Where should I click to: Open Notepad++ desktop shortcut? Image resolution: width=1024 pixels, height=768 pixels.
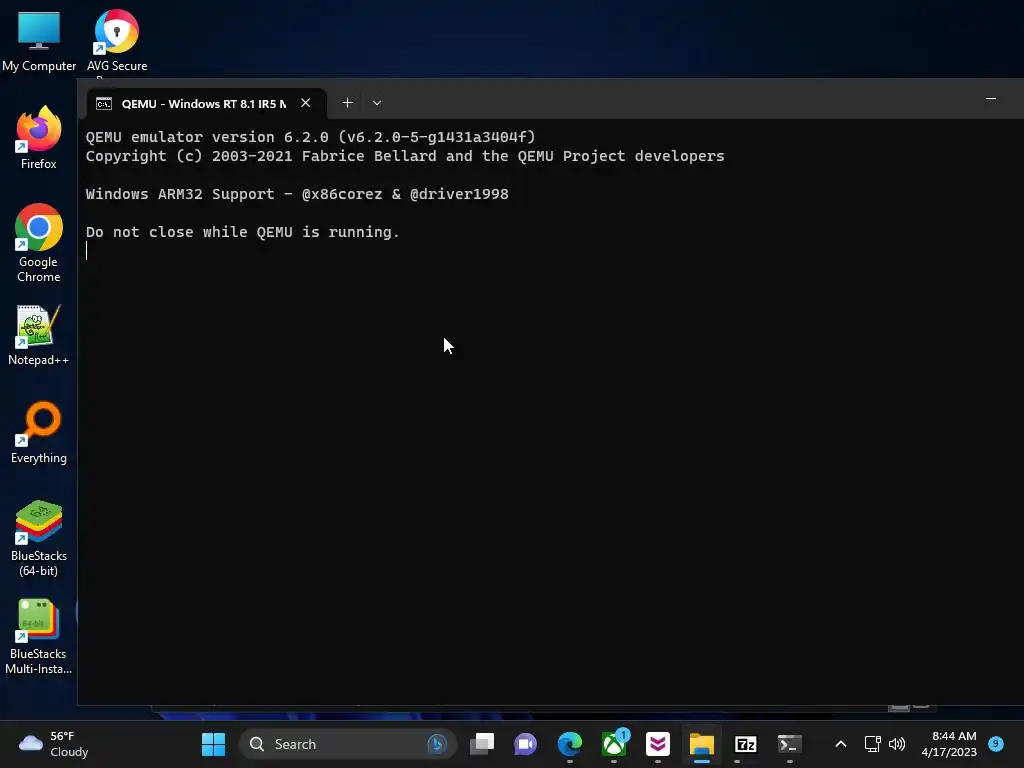pyautogui.click(x=39, y=334)
